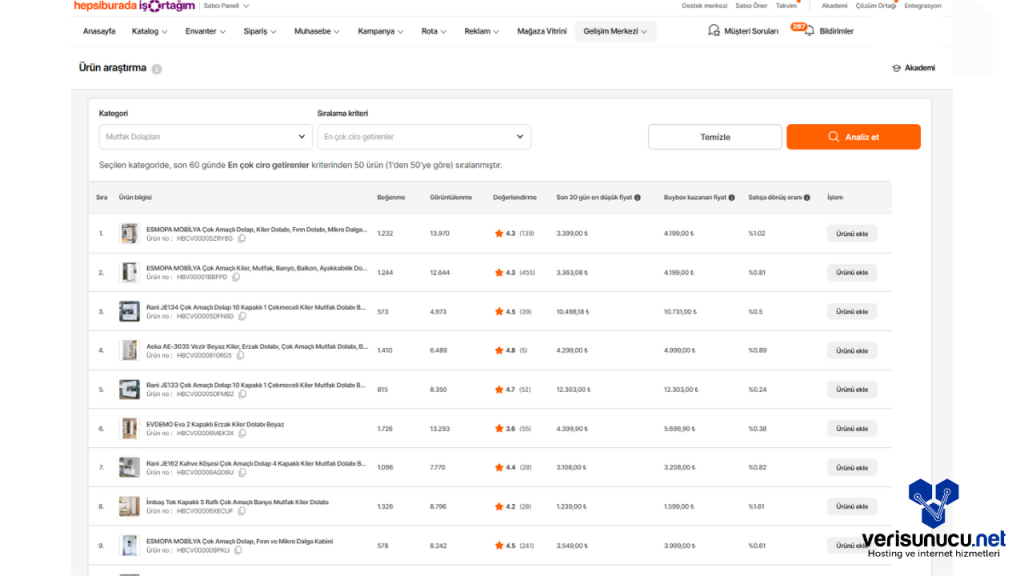Image resolution: width=1024 pixels, height=576 pixels.
Task: Go to Anasayfa
Action: [x=99, y=31]
